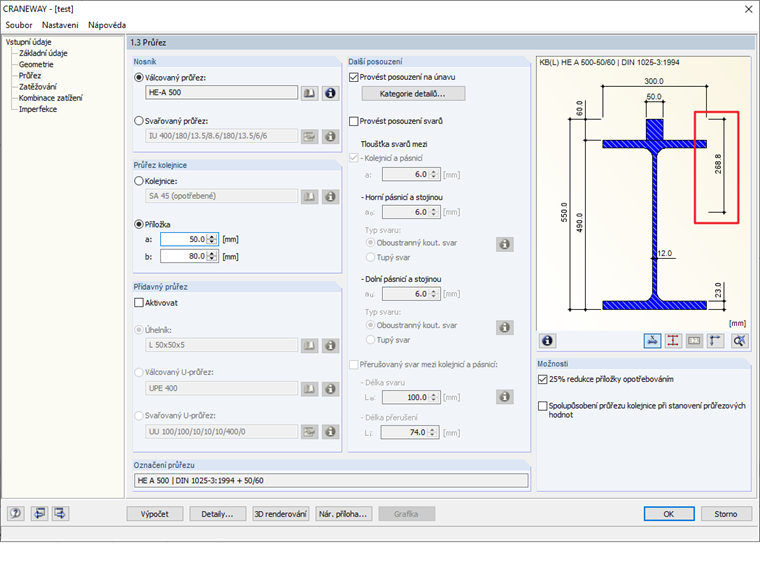Select Kombinace zatížení in navigator
The width and height of the screenshot is (760, 570).
click(x=50, y=98)
